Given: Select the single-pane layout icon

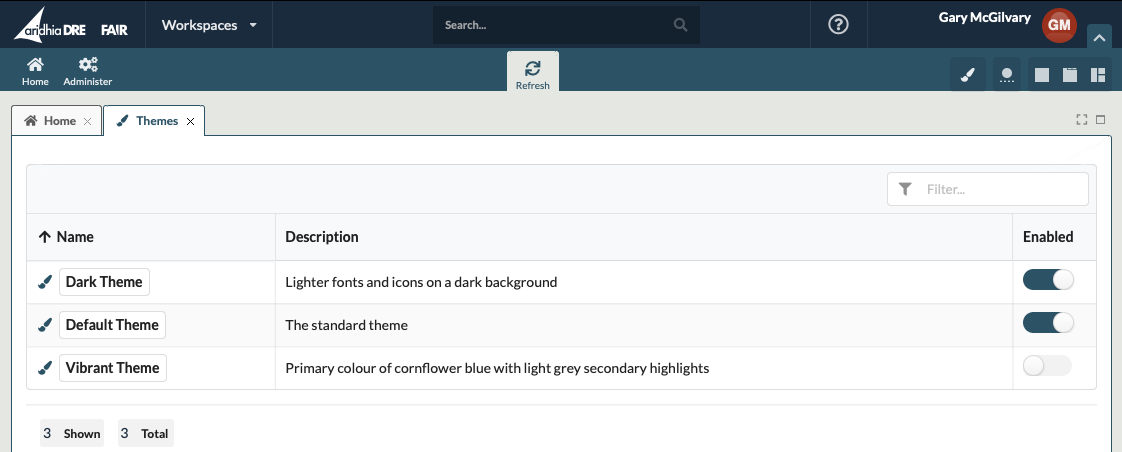Looking at the screenshot, I should [x=1041, y=75].
